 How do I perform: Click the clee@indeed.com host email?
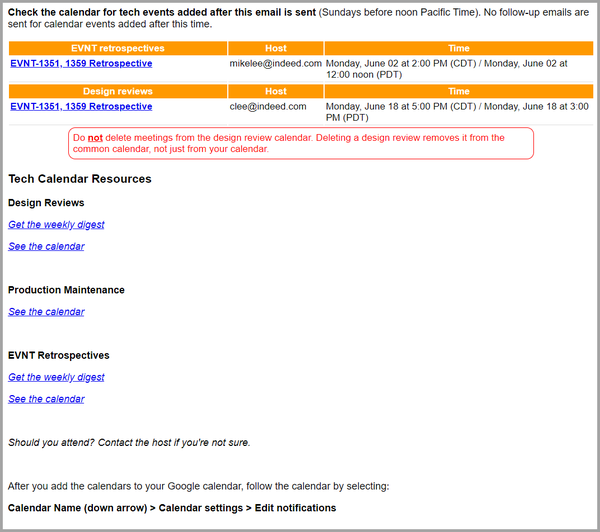[x=275, y=106]
